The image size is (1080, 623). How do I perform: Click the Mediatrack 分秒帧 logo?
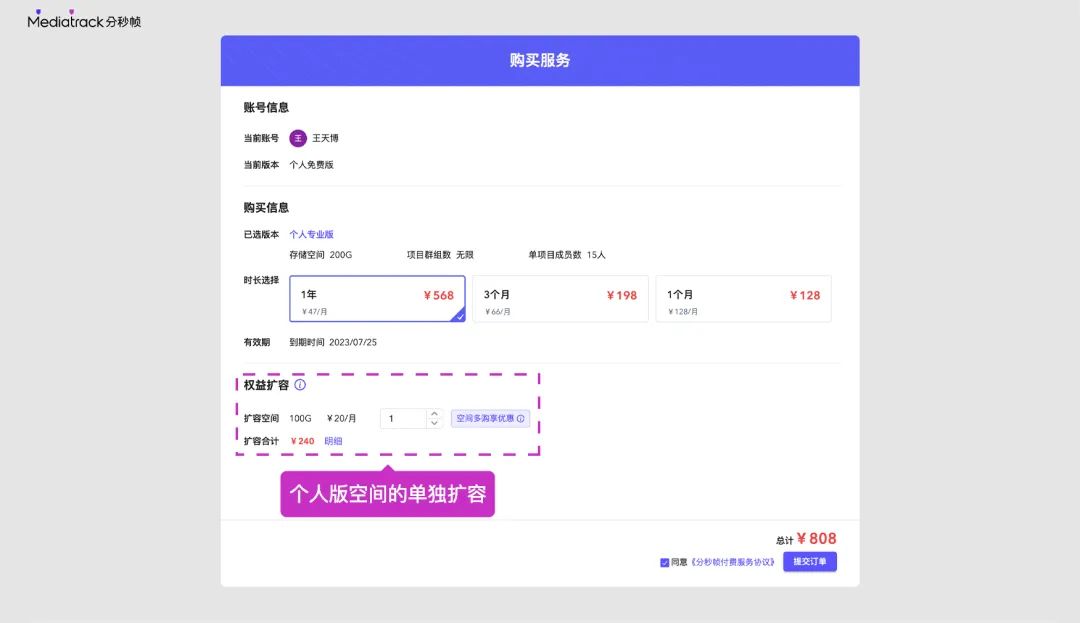tap(84, 20)
